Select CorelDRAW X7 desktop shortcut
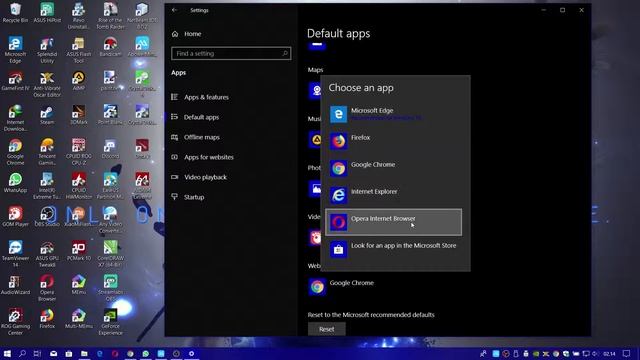Image resolution: width=640 pixels, height=360 pixels. tap(110, 254)
